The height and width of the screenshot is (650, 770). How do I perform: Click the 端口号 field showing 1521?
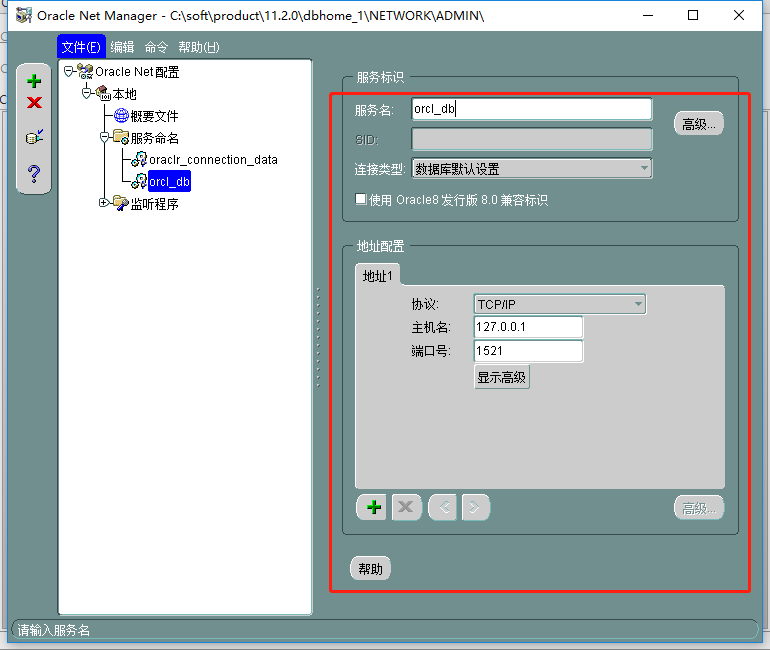click(x=528, y=351)
